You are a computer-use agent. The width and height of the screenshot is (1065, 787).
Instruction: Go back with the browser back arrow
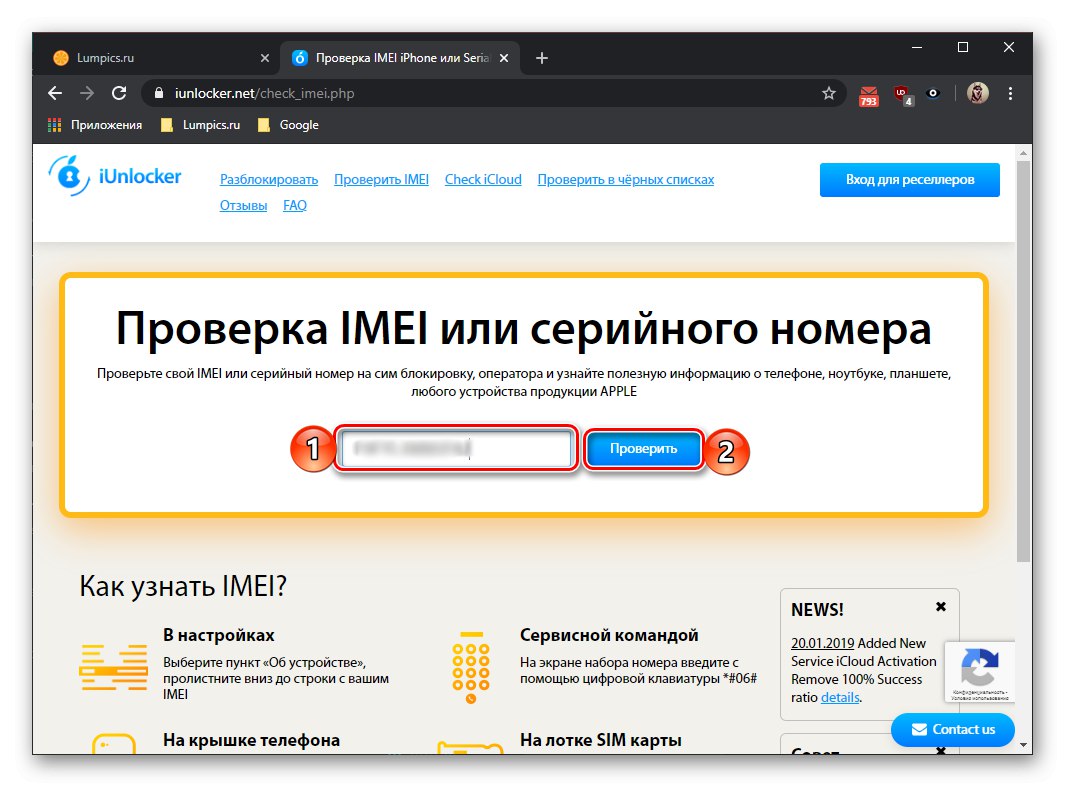click(55, 93)
